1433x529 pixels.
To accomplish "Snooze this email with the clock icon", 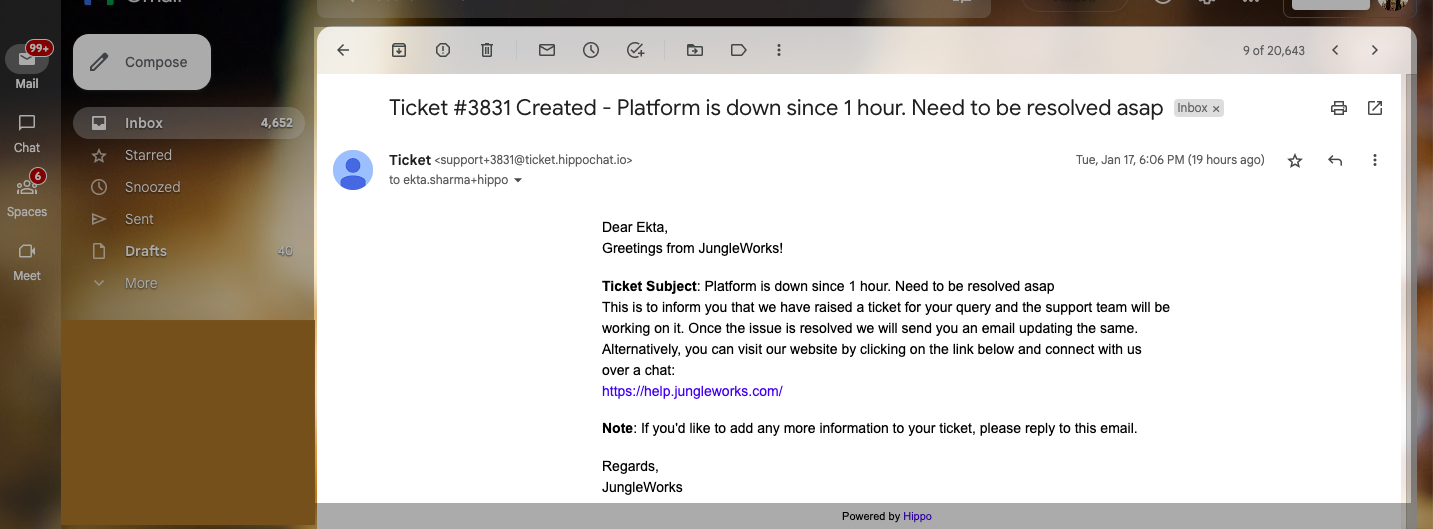I will [x=591, y=50].
